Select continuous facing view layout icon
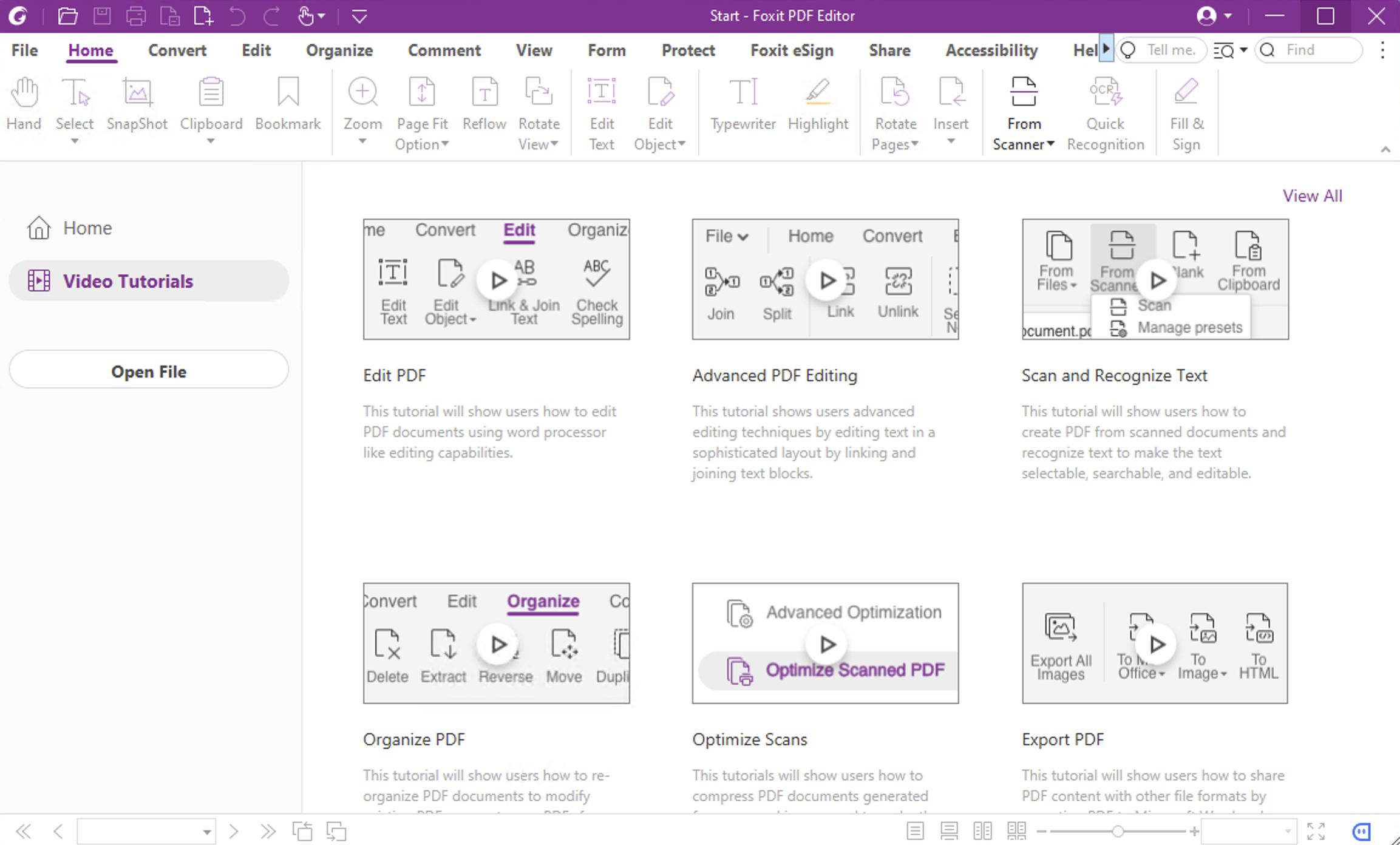This screenshot has width=1400, height=845. point(1016,831)
